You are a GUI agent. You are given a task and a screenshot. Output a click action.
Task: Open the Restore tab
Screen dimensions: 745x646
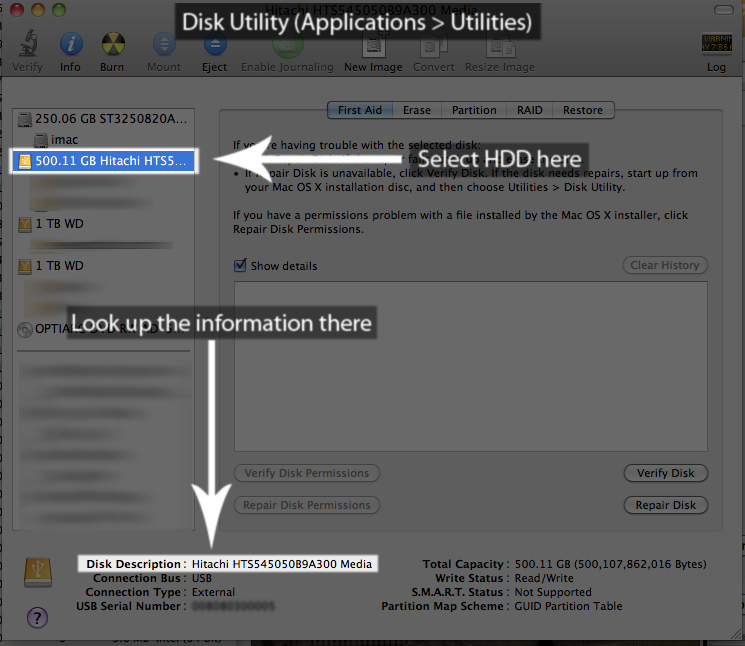coord(583,110)
